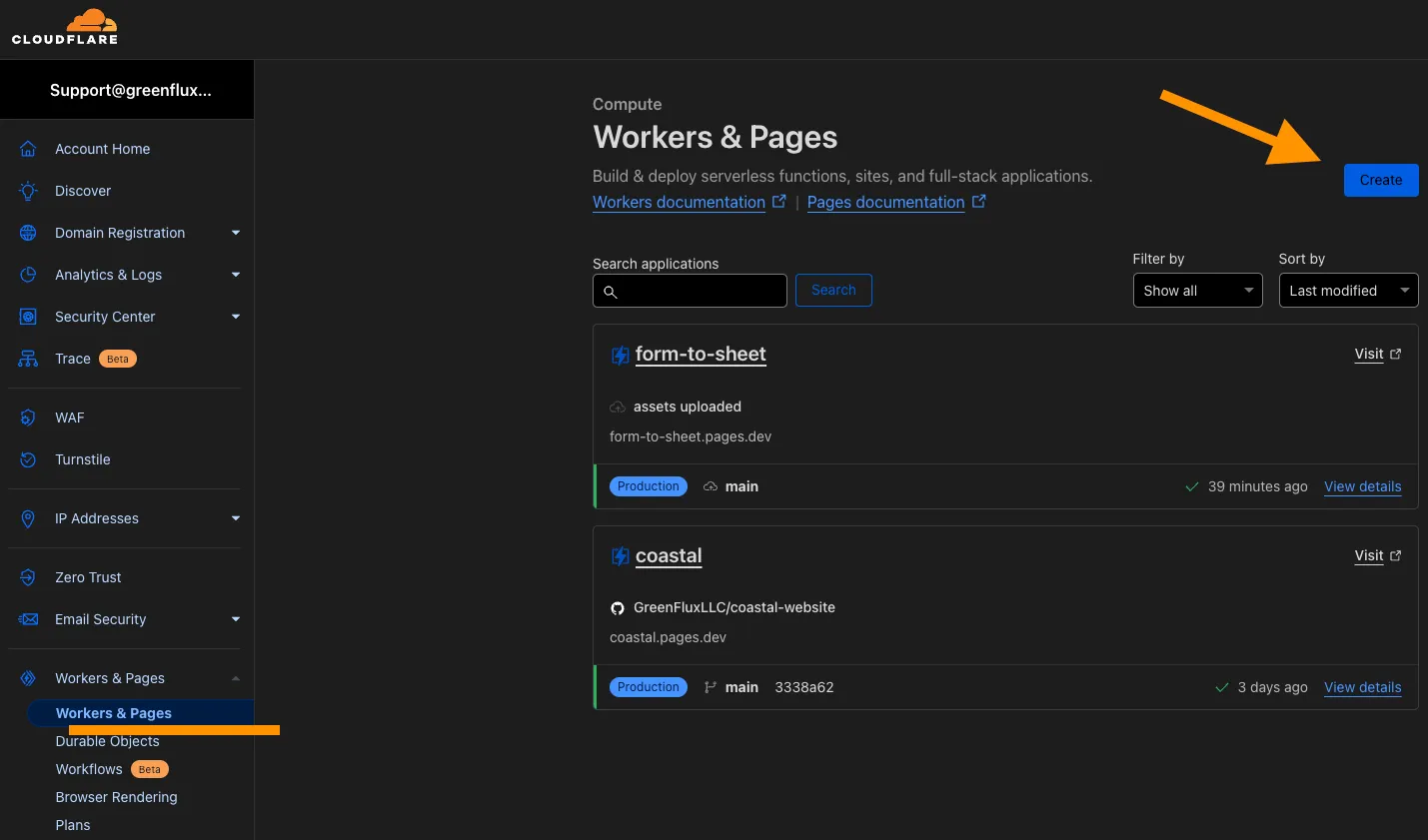Open Account Home via house icon
The image size is (1428, 840).
[x=28, y=149]
